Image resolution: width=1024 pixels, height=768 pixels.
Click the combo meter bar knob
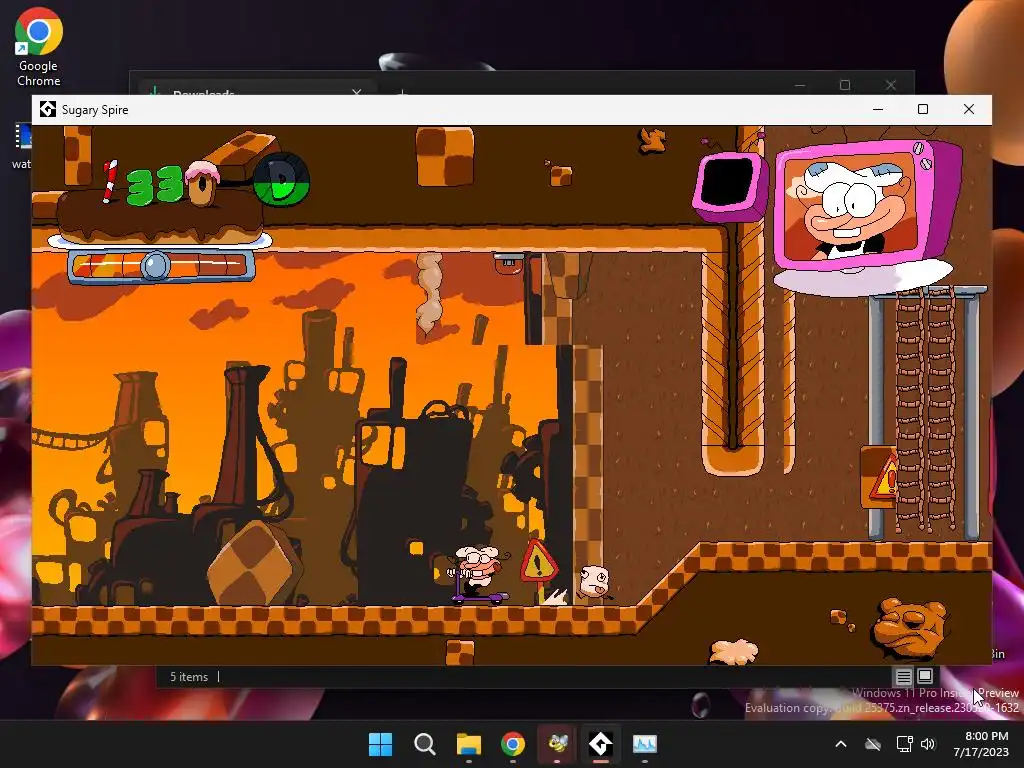click(155, 266)
